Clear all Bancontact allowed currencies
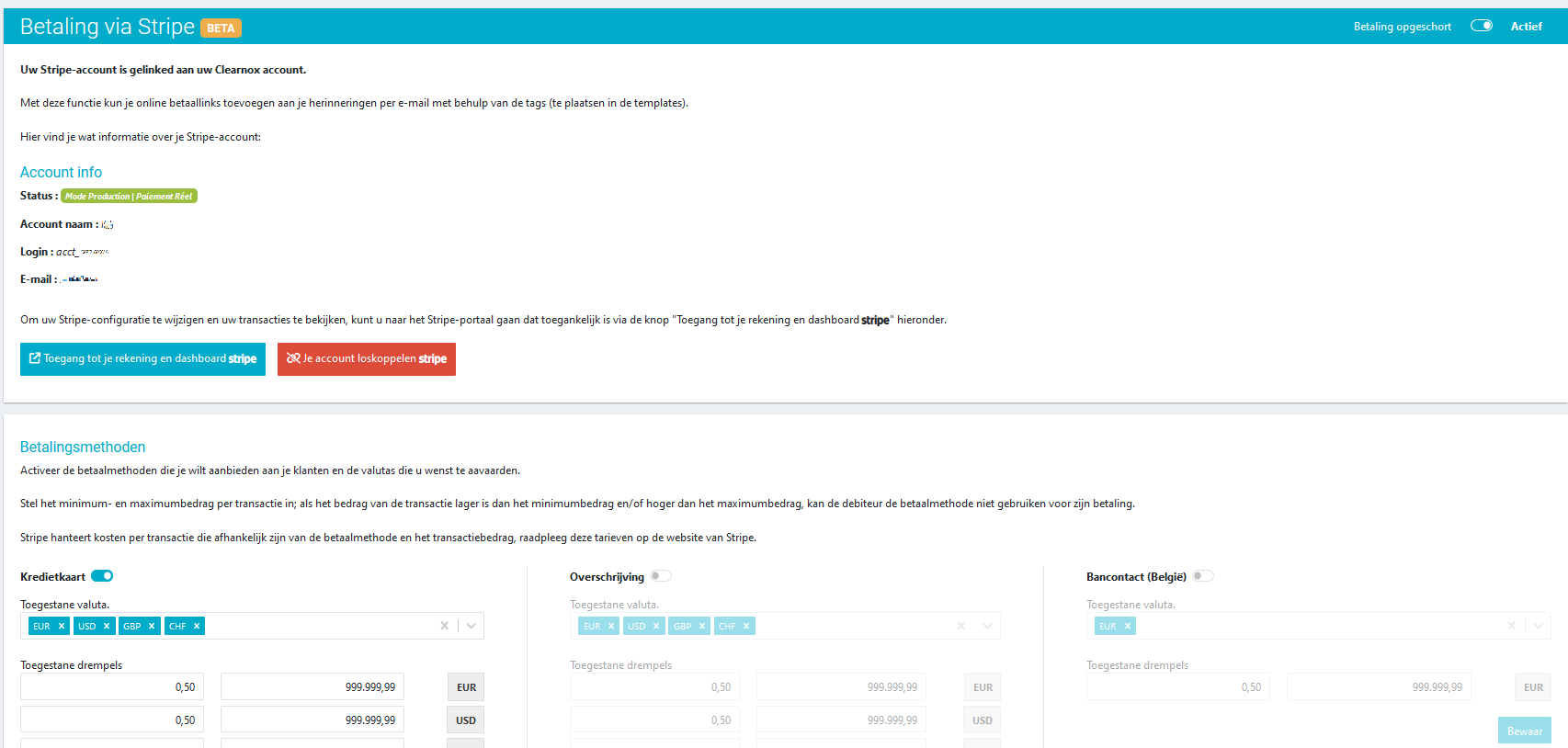Viewport: 1568px width, 748px height. (x=1512, y=626)
